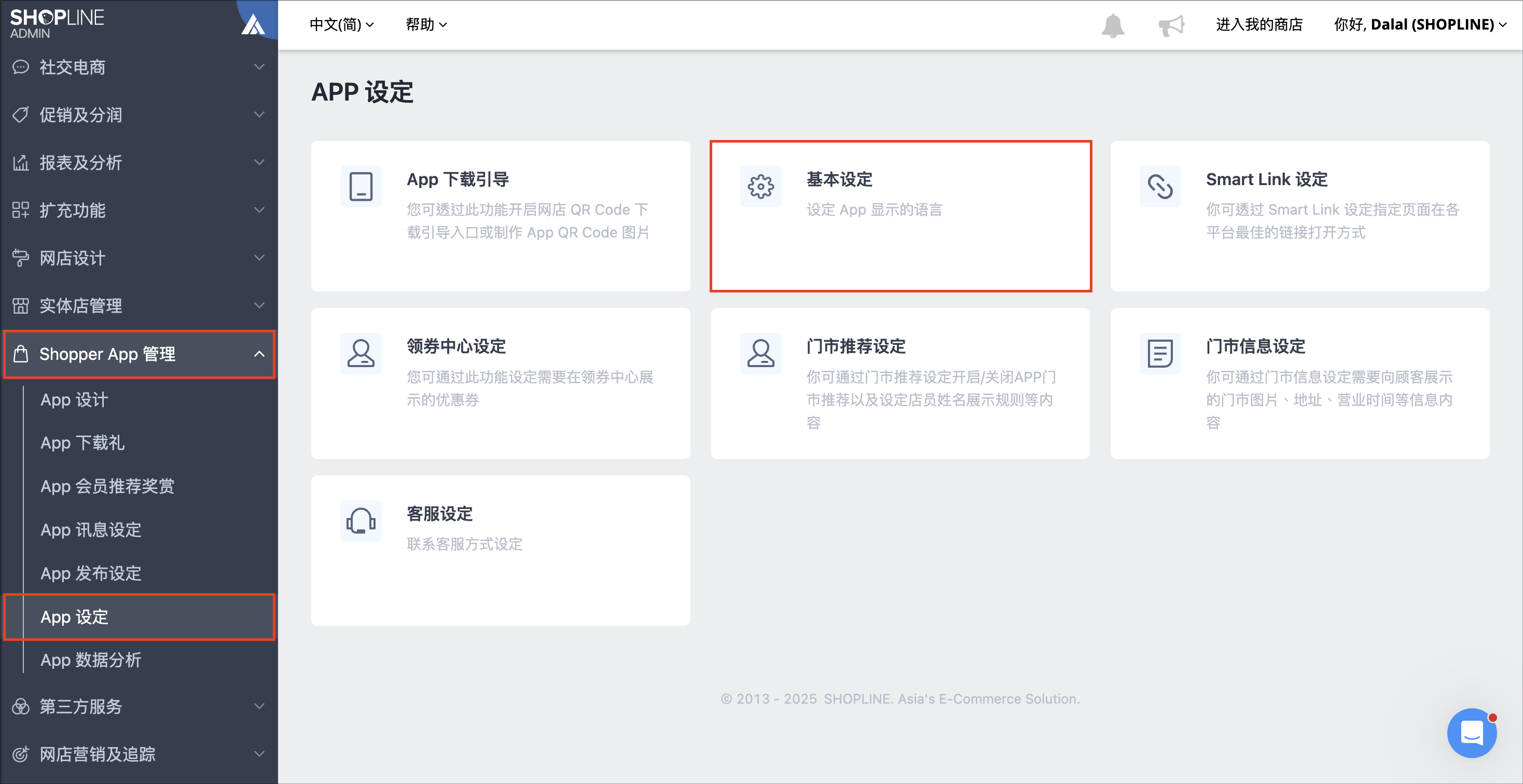Click the App 下载引导 tablet icon
The width and height of the screenshot is (1523, 784).
pyautogui.click(x=361, y=187)
